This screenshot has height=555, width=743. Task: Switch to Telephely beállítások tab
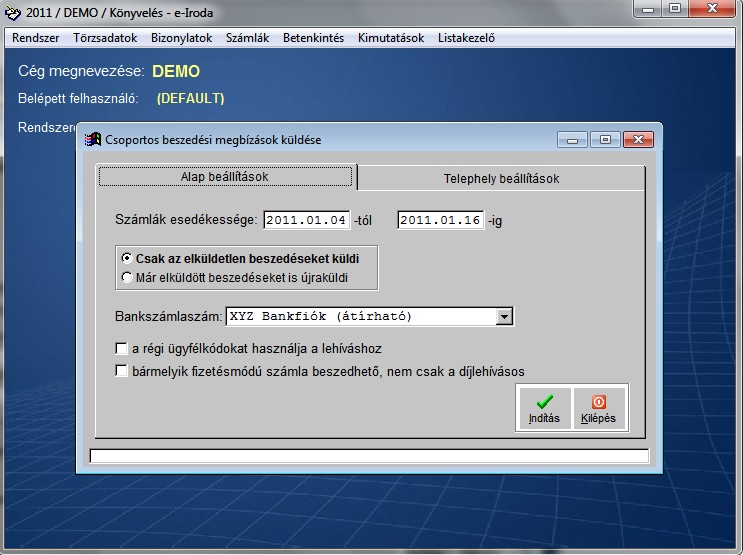[501, 178]
